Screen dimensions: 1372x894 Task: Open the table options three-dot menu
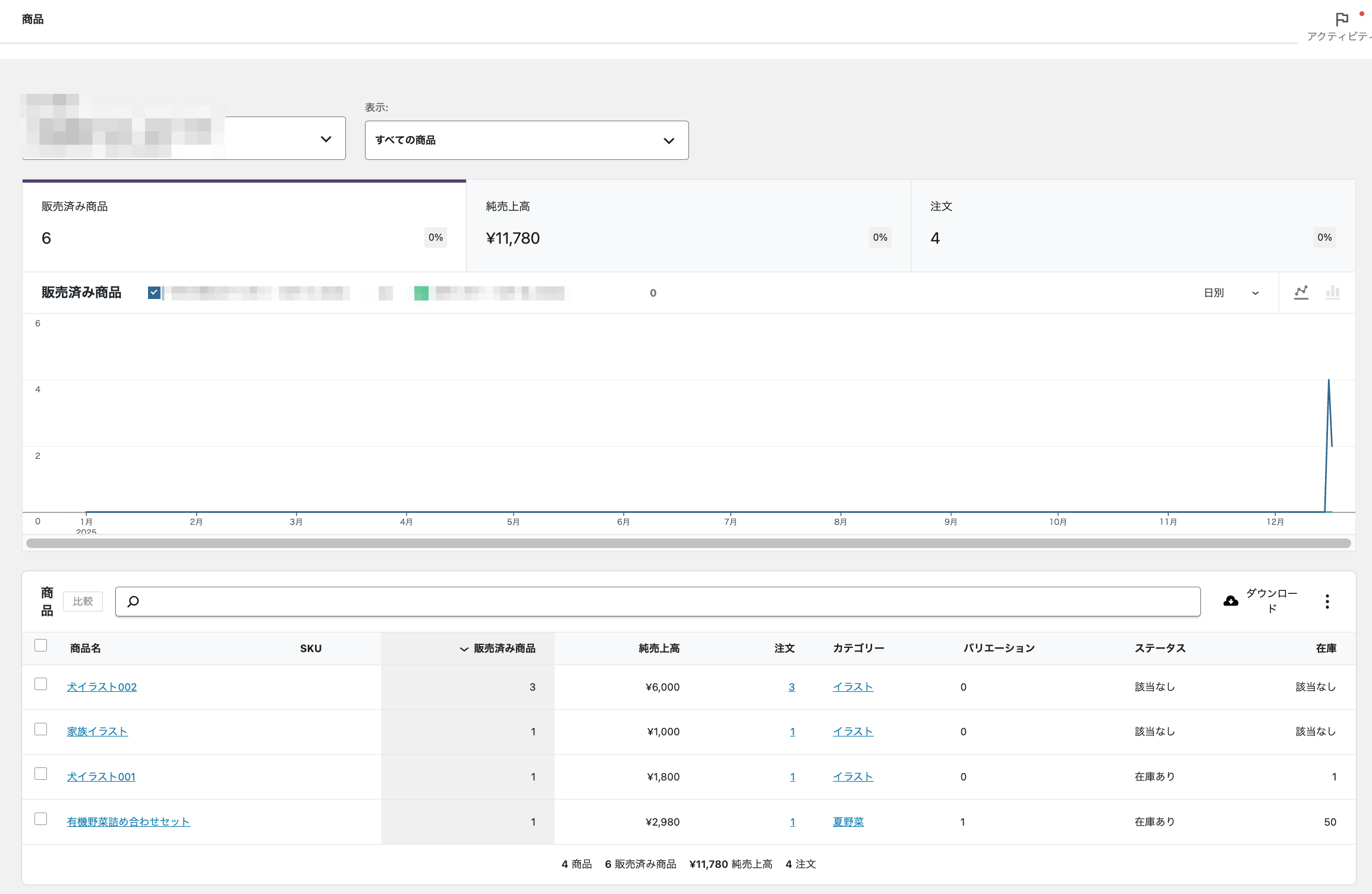click(1327, 601)
